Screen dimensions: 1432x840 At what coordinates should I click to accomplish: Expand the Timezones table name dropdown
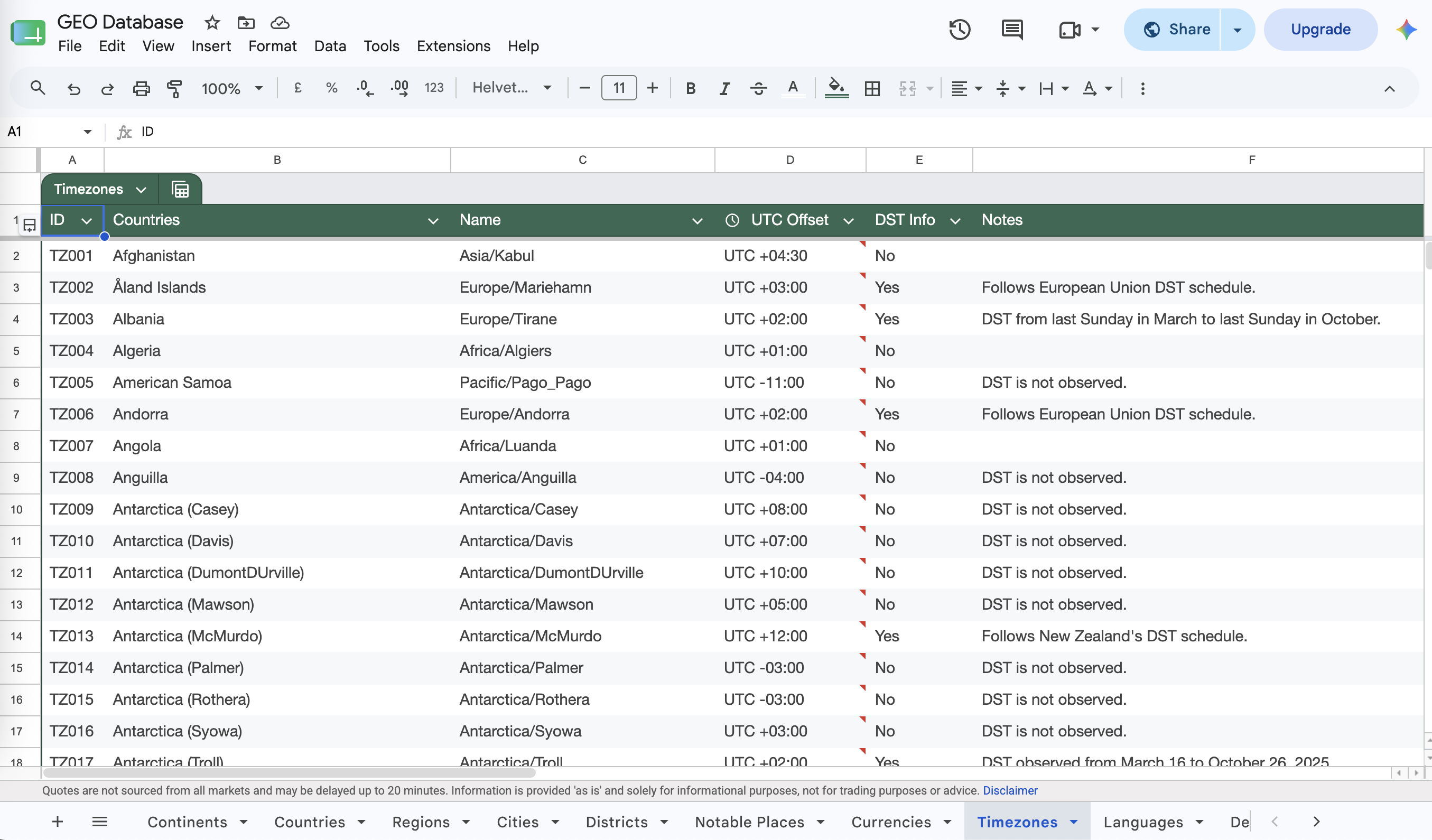pos(141,190)
